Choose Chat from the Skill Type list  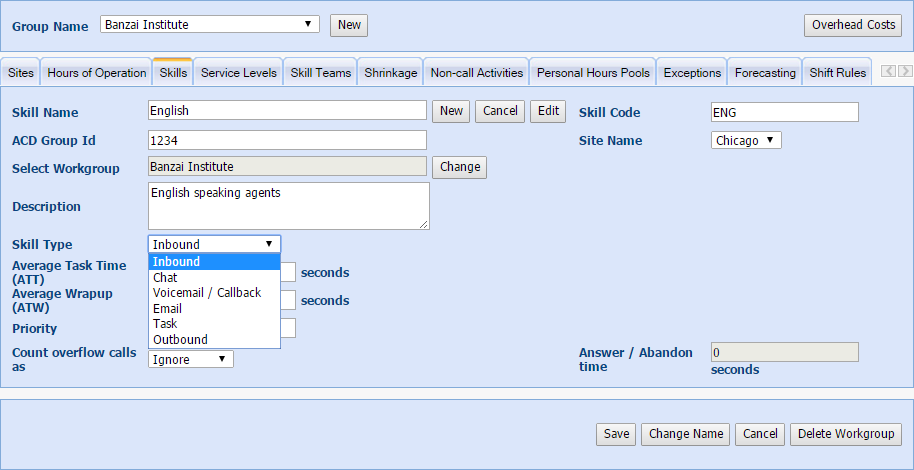click(x=165, y=277)
